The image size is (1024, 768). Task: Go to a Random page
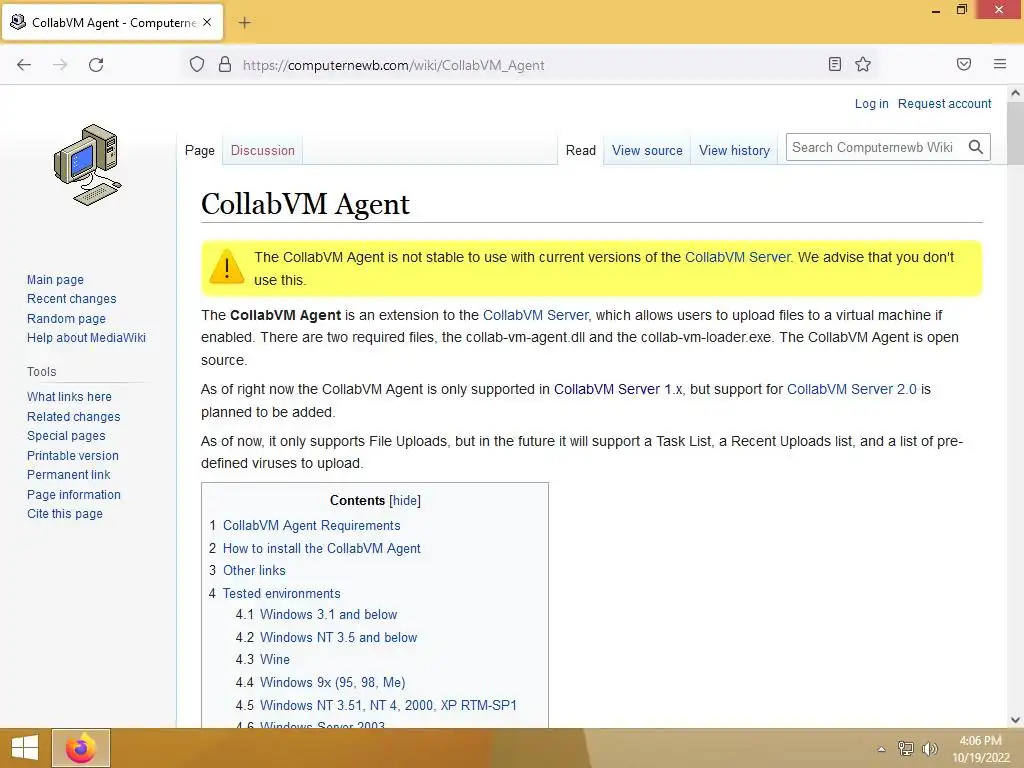66,319
